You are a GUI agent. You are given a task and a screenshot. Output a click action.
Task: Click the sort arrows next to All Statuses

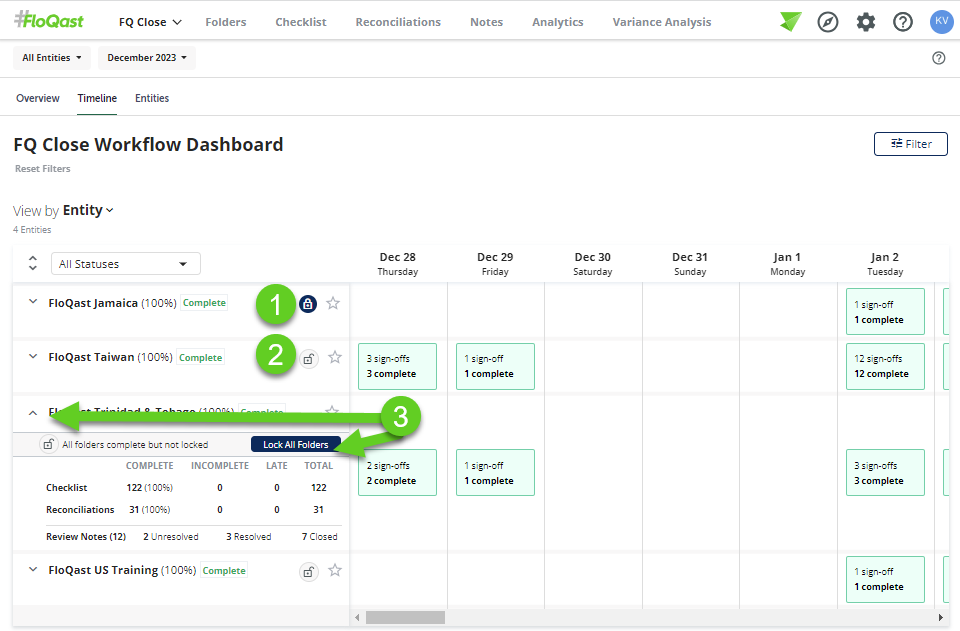(33, 263)
